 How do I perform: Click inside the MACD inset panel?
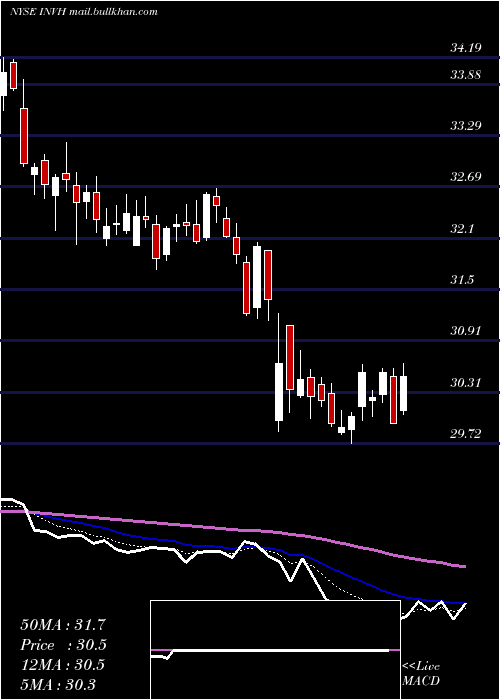(275, 650)
